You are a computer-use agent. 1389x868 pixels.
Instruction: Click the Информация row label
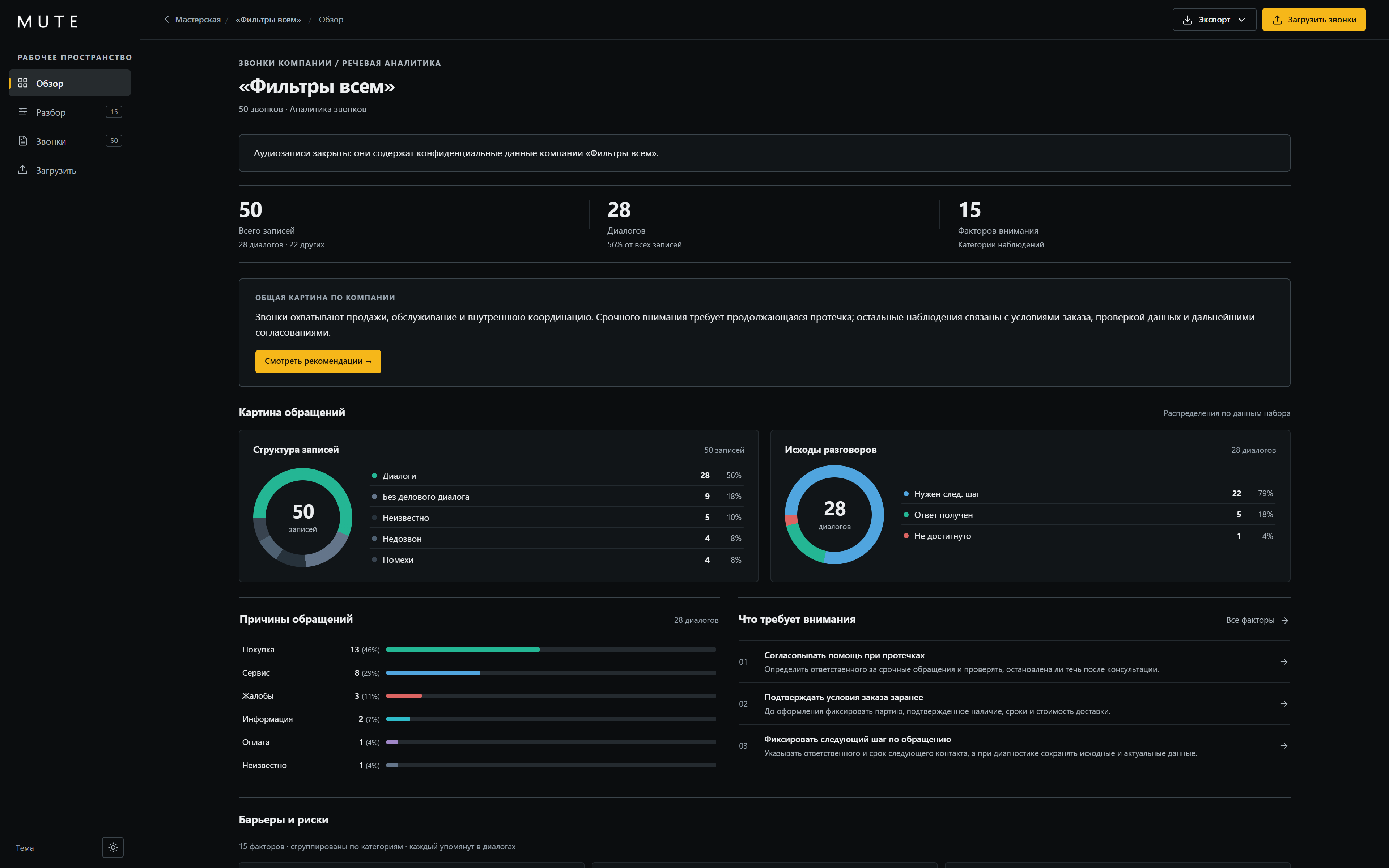coord(267,719)
